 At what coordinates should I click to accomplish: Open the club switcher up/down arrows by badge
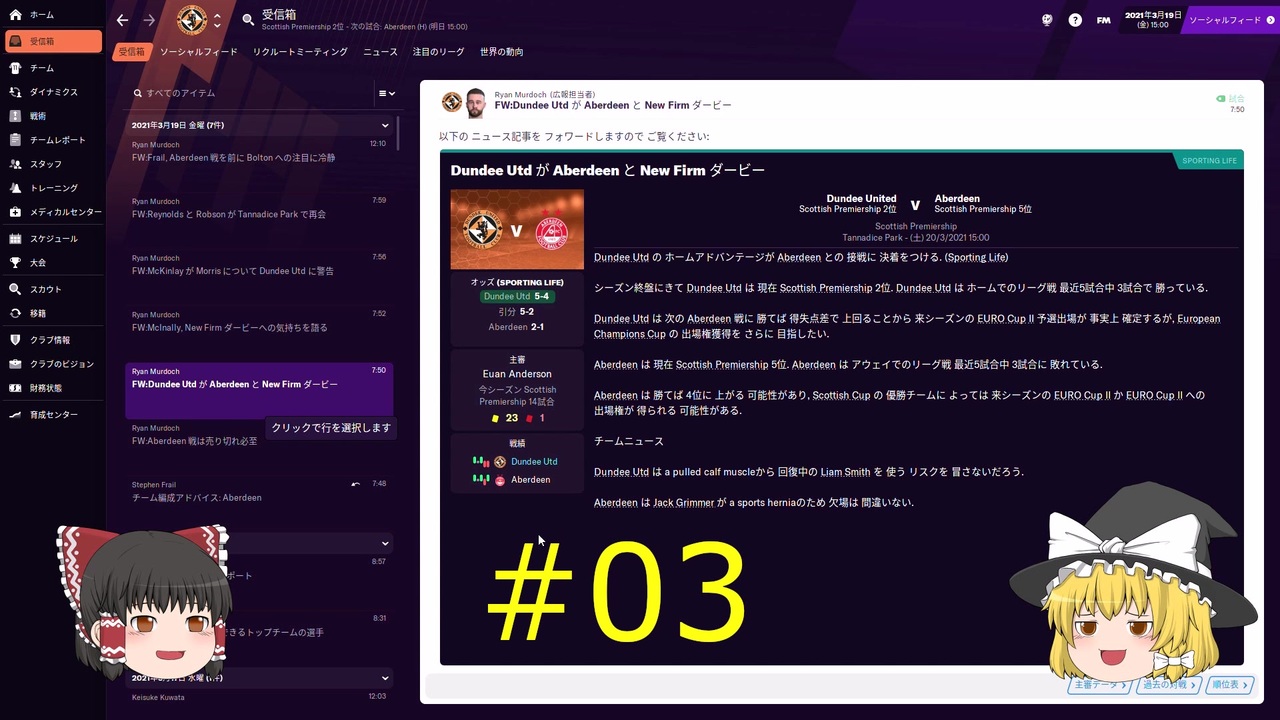click(x=217, y=20)
